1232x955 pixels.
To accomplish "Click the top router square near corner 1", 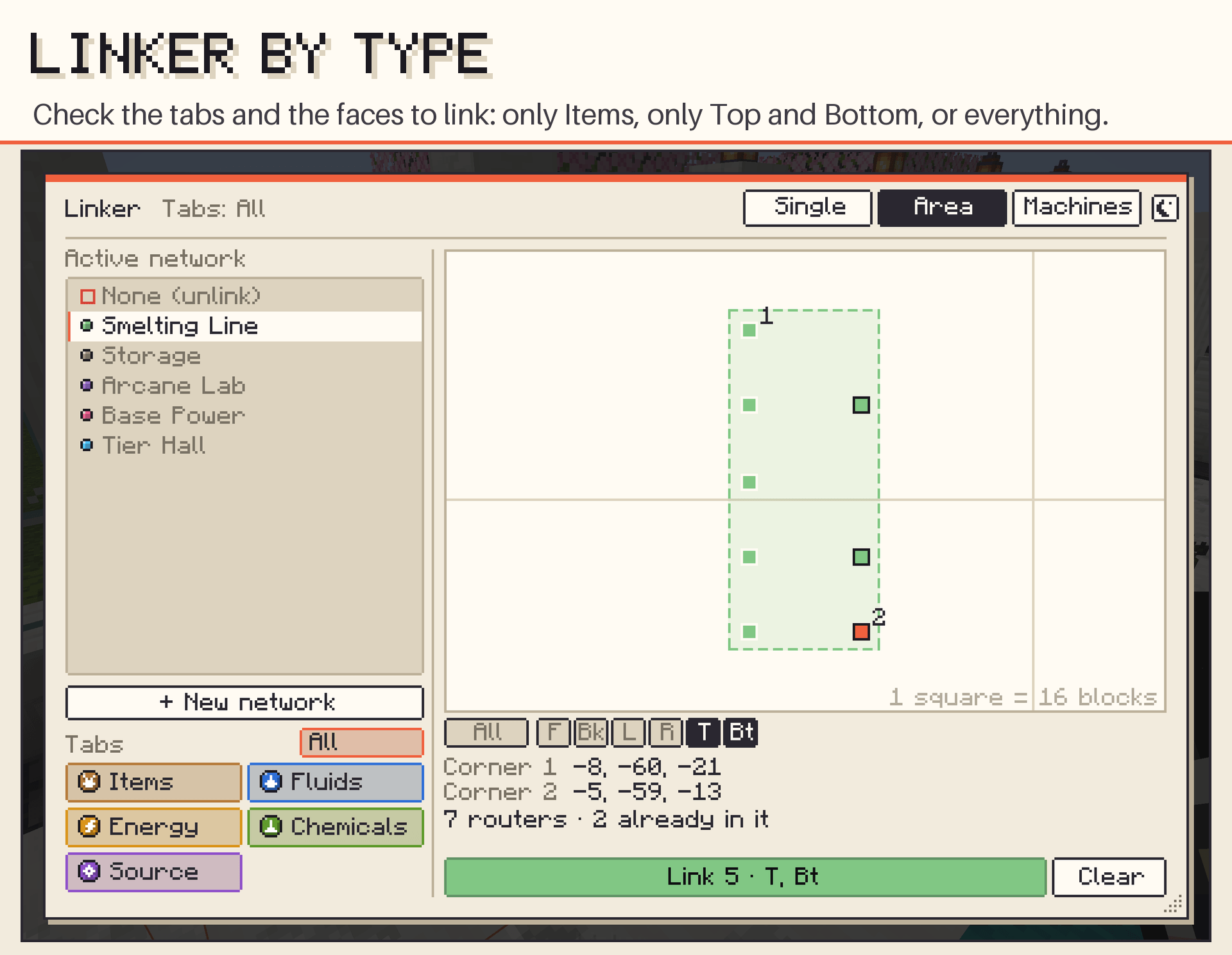I will coord(749,330).
